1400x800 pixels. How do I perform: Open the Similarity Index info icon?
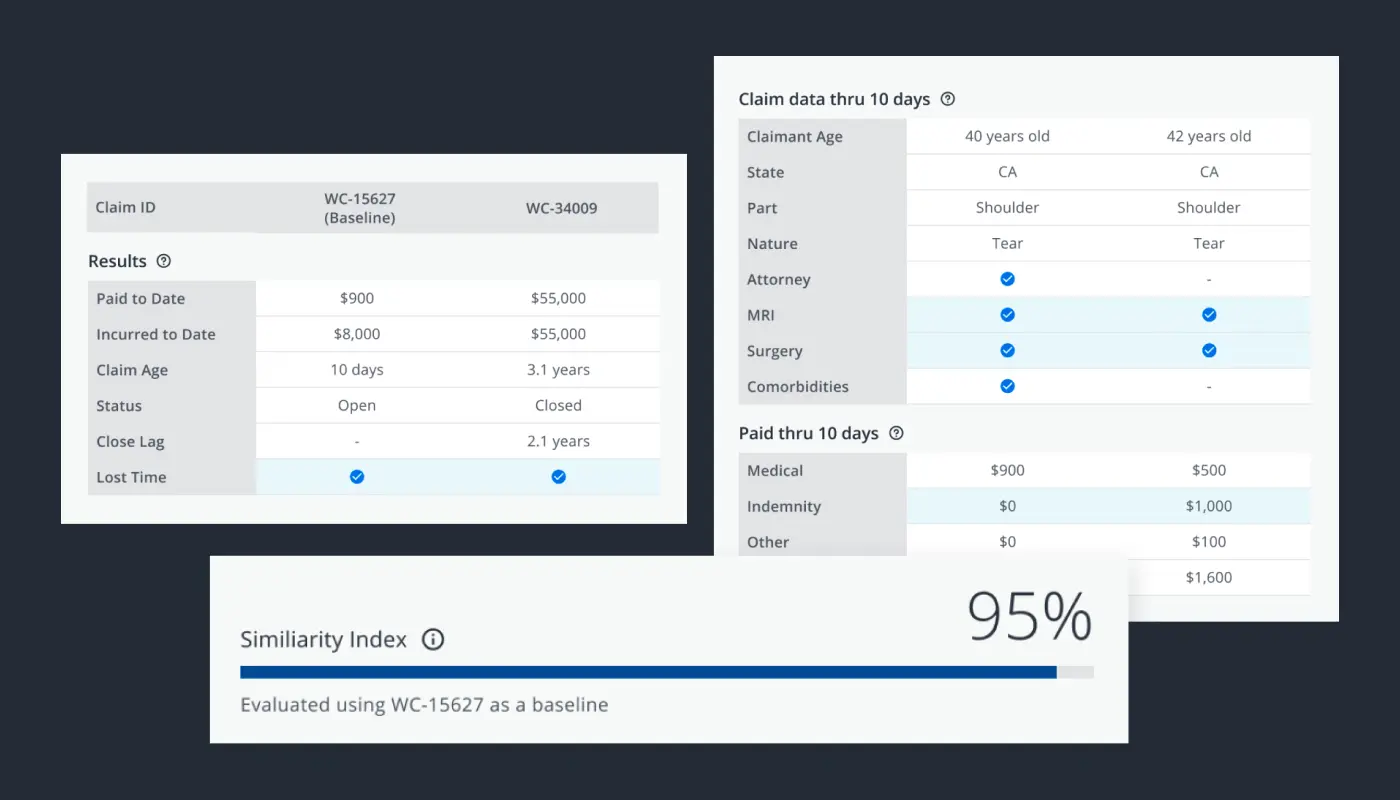[432, 640]
